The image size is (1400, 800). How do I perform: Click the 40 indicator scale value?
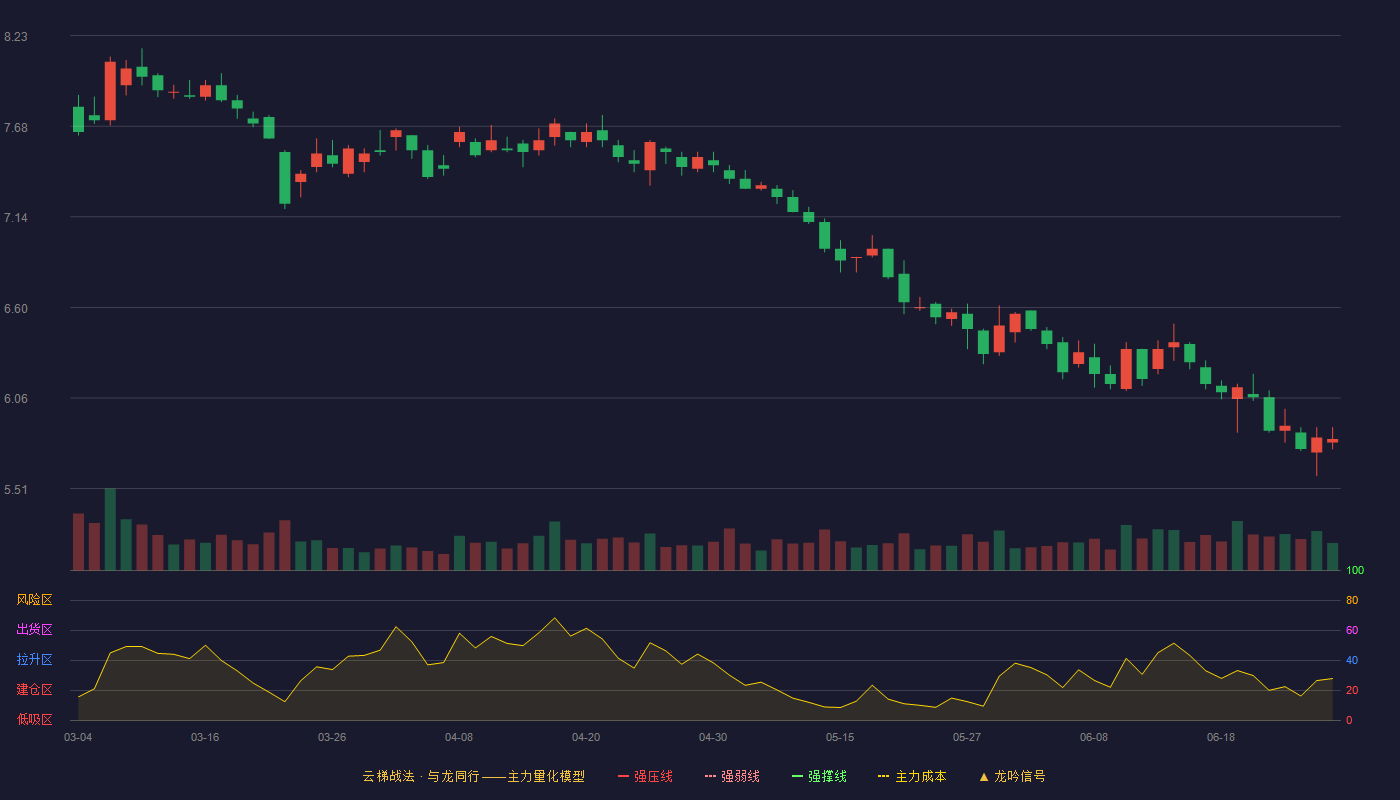(1352, 660)
